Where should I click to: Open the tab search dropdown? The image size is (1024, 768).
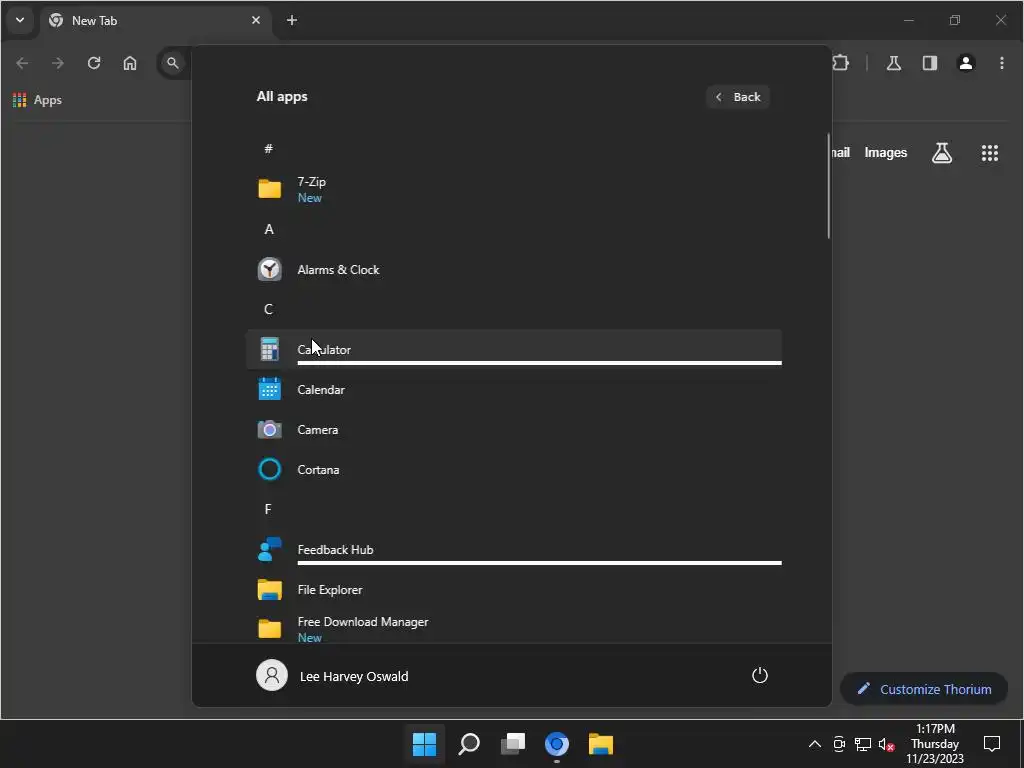click(x=20, y=20)
